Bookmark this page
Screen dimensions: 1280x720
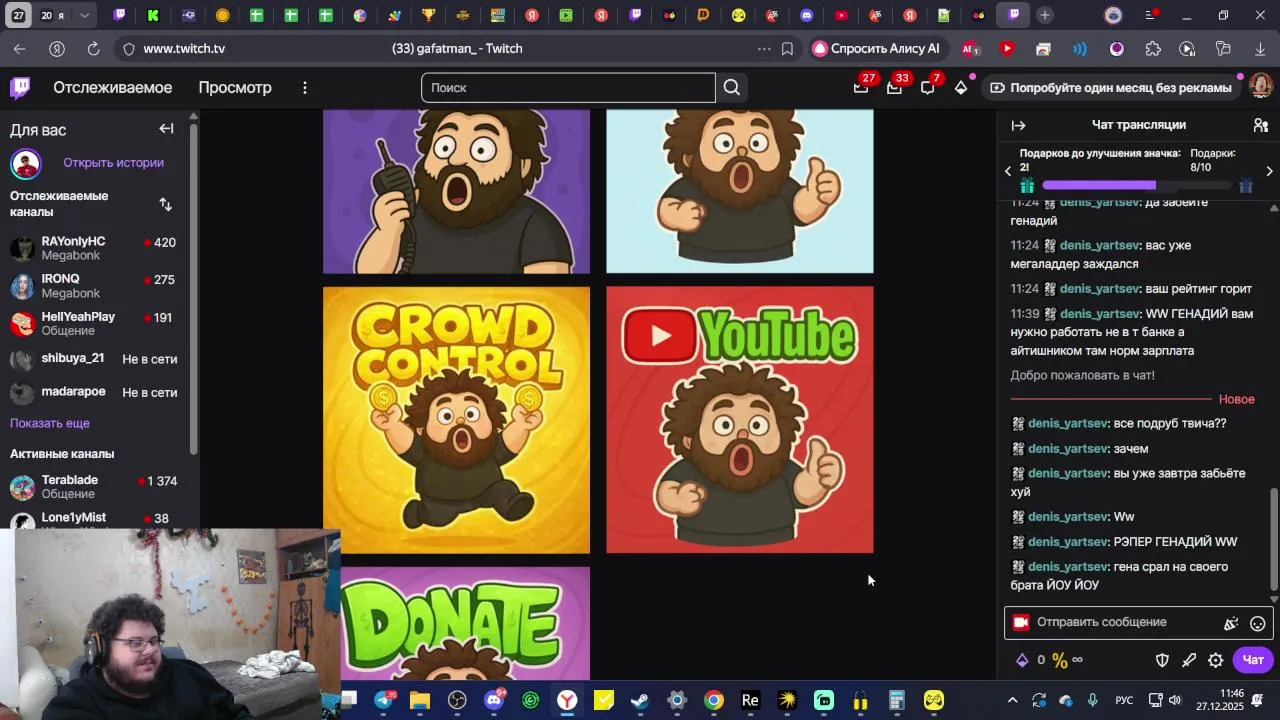(x=788, y=49)
